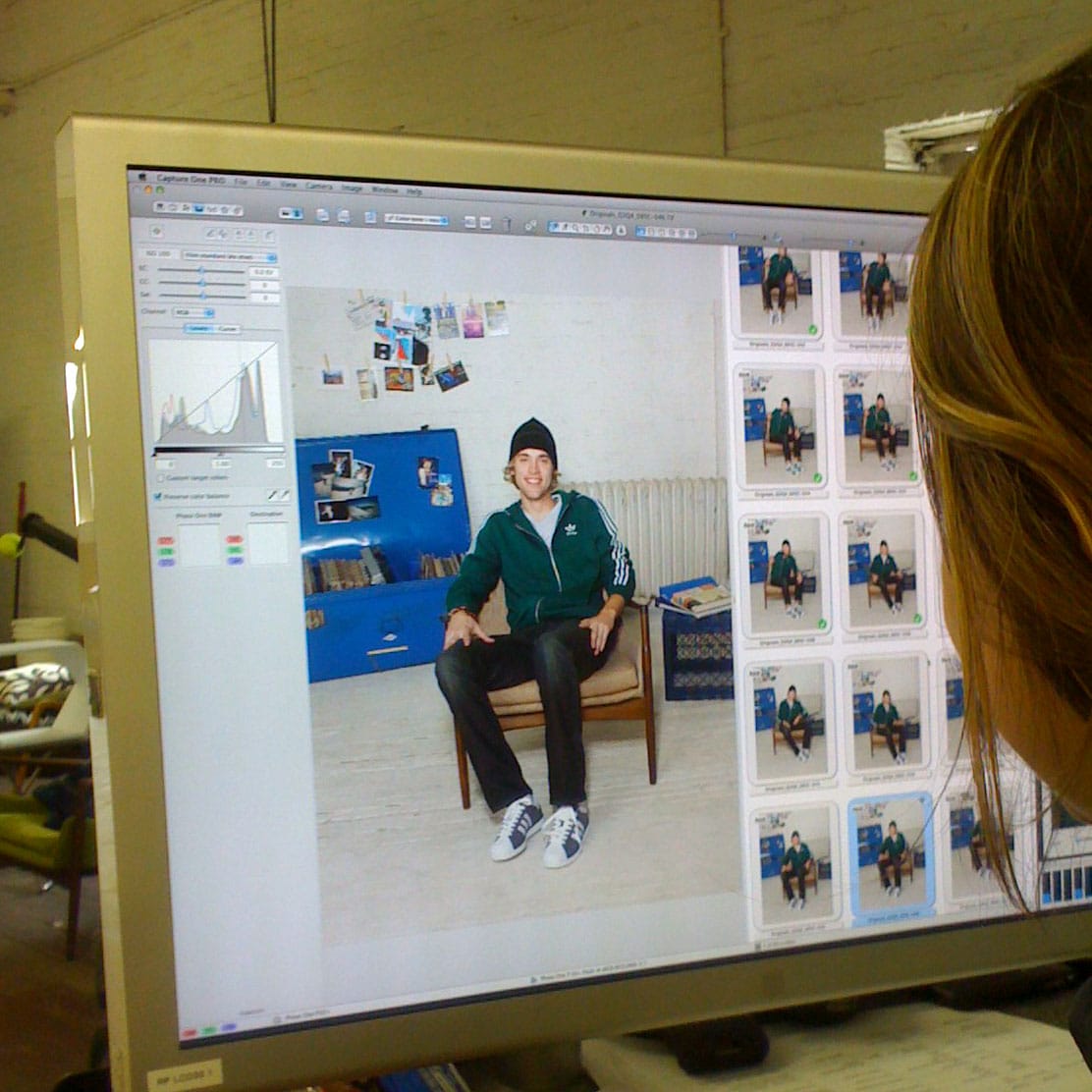Click the shadow level input field below the histogram
Viewport: 1092px width, 1092px height.
pyautogui.click(x=165, y=464)
